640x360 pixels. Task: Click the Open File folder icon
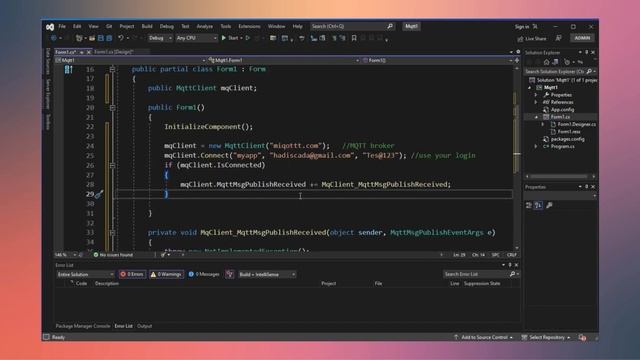[x=92, y=38]
